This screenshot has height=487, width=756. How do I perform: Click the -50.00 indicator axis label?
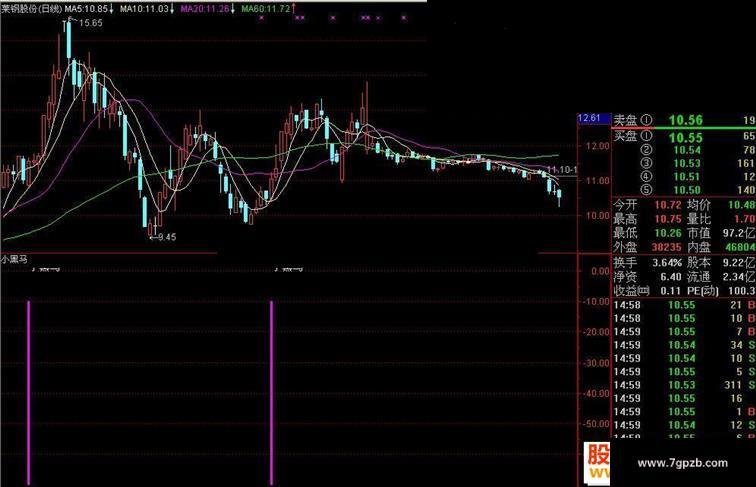pos(596,424)
